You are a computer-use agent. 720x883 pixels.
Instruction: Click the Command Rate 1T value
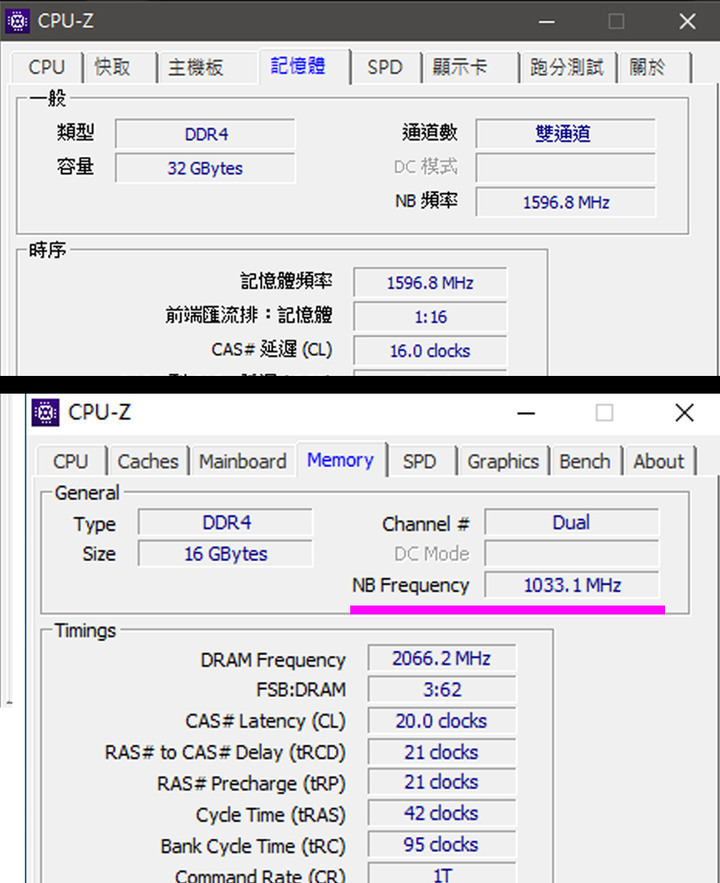[x=441, y=873]
